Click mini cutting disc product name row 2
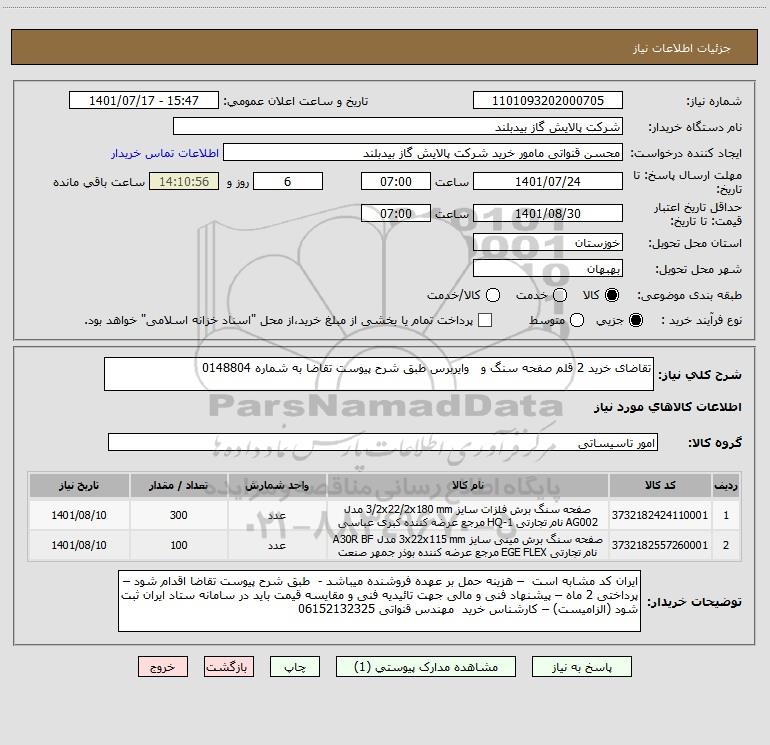 coord(468,545)
